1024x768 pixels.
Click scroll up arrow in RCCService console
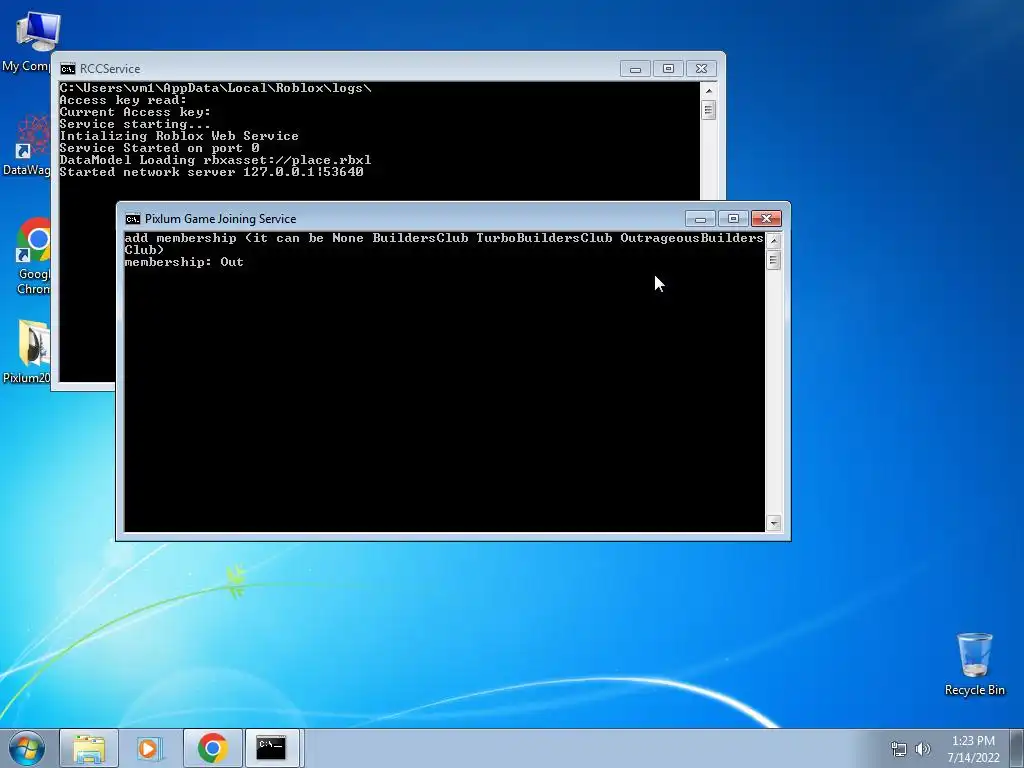pyautogui.click(x=709, y=91)
